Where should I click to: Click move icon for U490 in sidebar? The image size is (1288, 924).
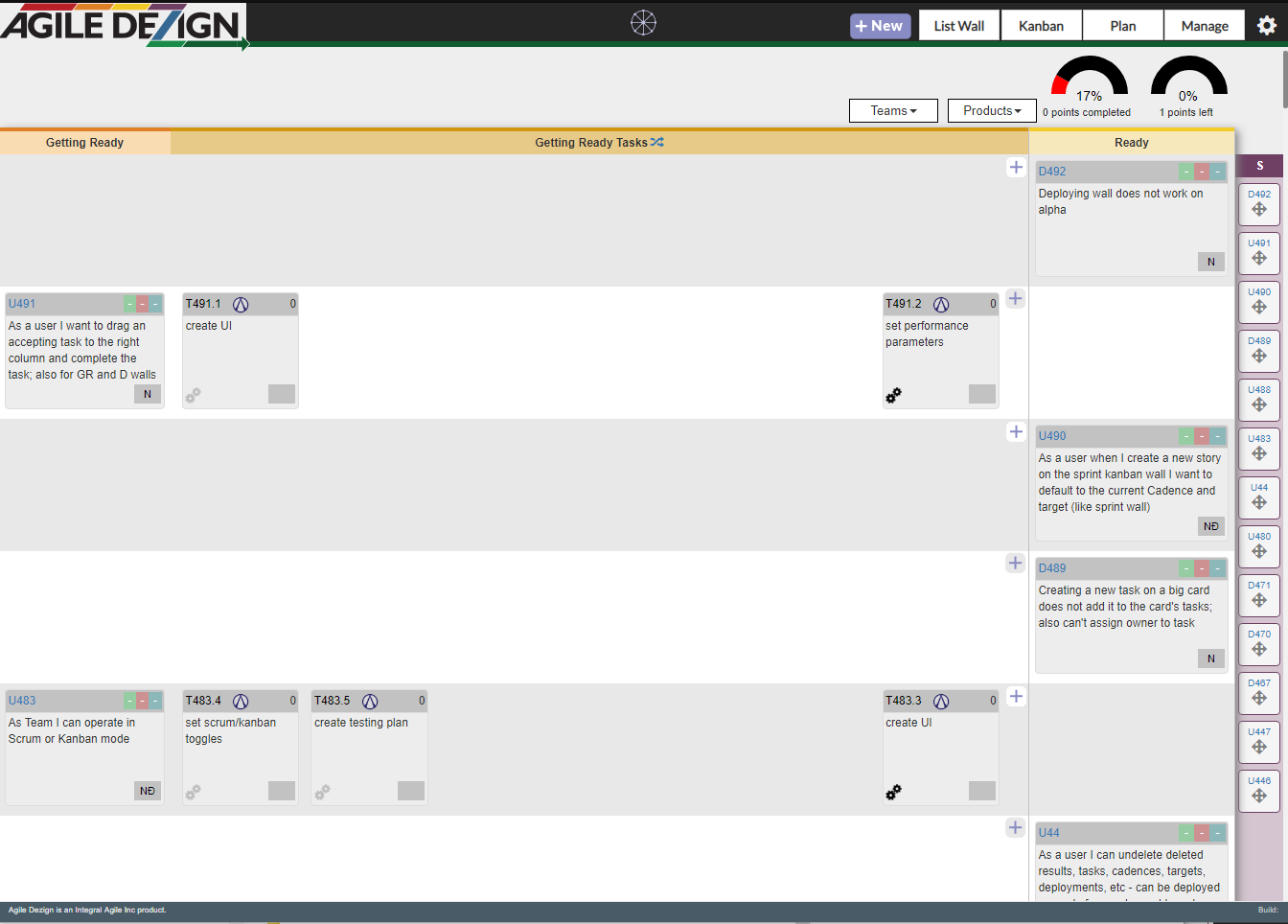point(1259,308)
